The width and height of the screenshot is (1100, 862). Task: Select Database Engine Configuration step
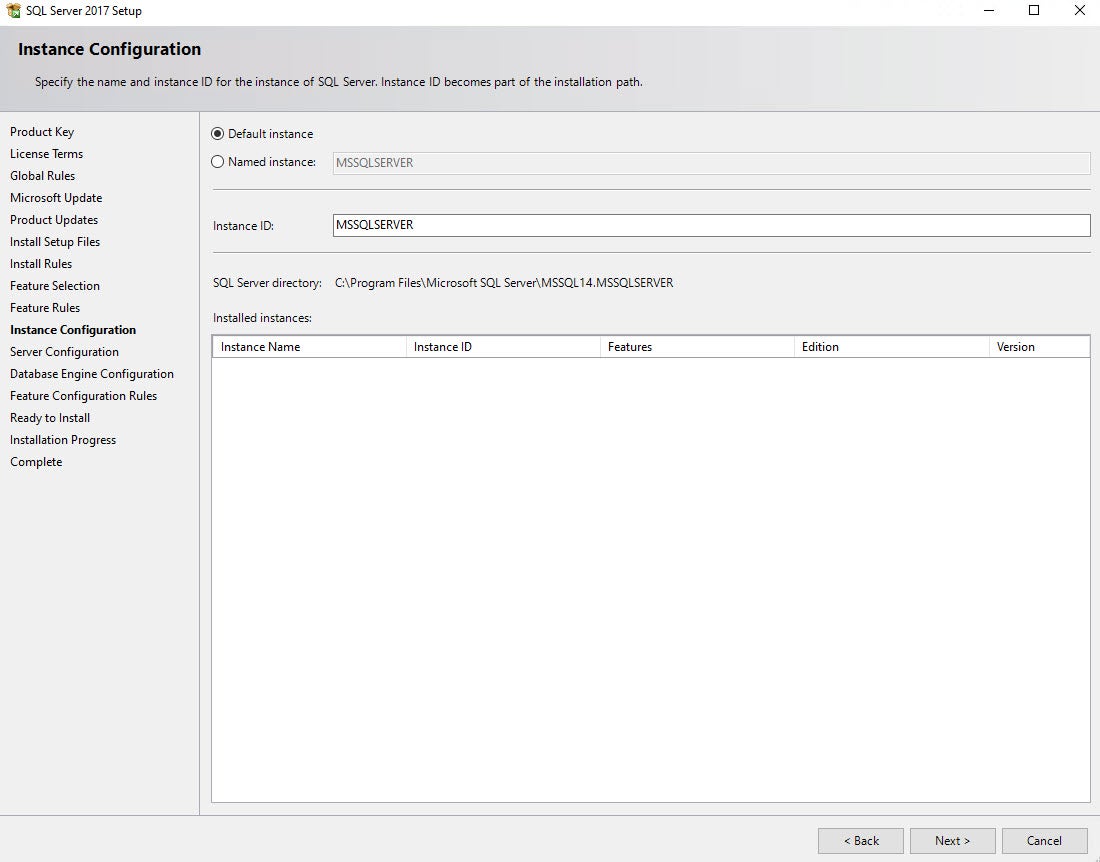point(92,374)
